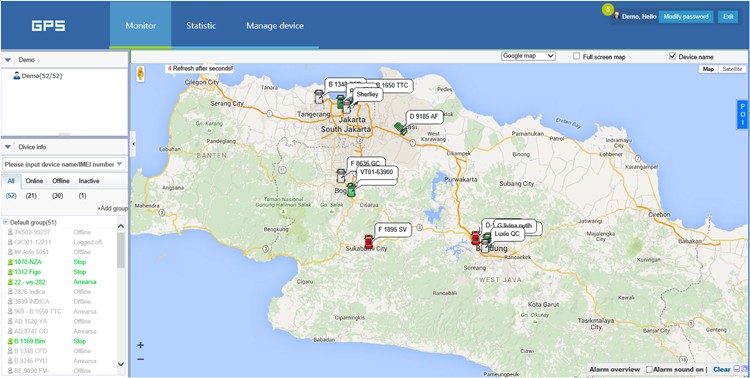Open the Manage device tab
Image resolution: width=750 pixels, height=378 pixels.
tap(275, 26)
